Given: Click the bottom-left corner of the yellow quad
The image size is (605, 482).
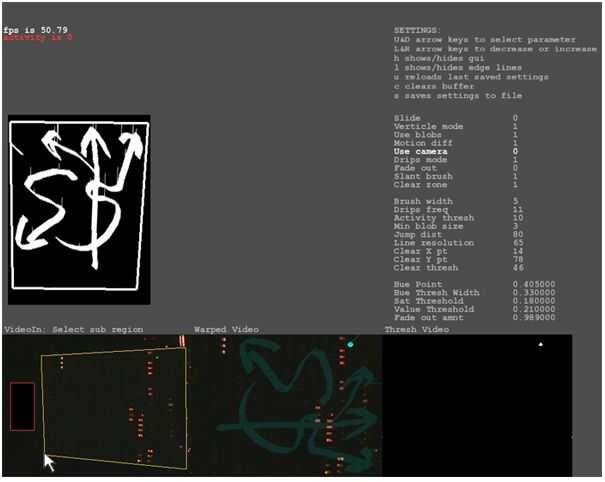Looking at the screenshot, I should coord(44,453).
